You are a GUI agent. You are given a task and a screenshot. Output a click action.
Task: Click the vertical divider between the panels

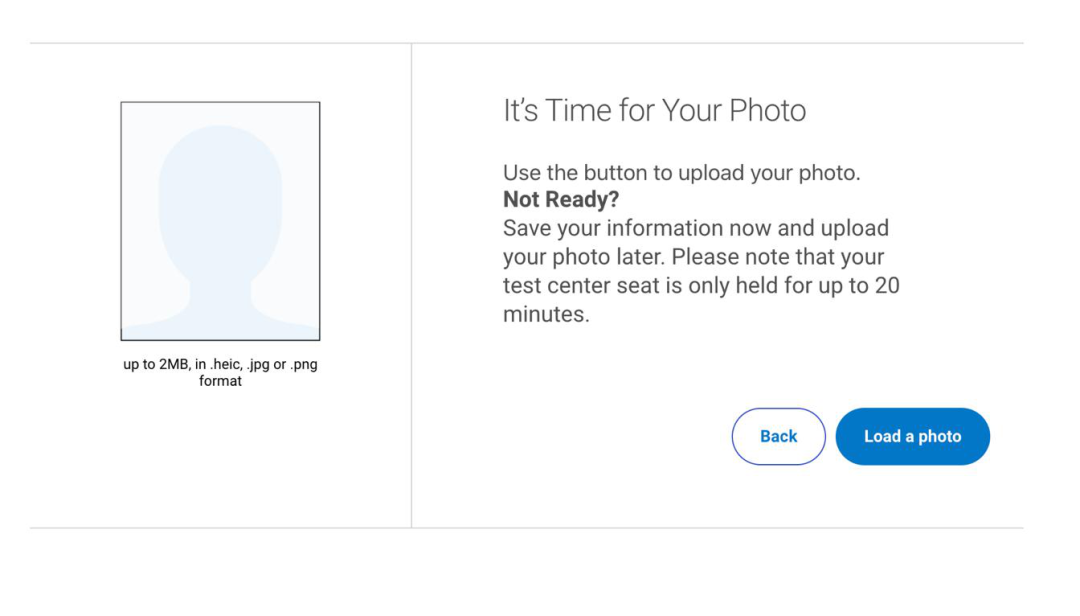point(411,285)
